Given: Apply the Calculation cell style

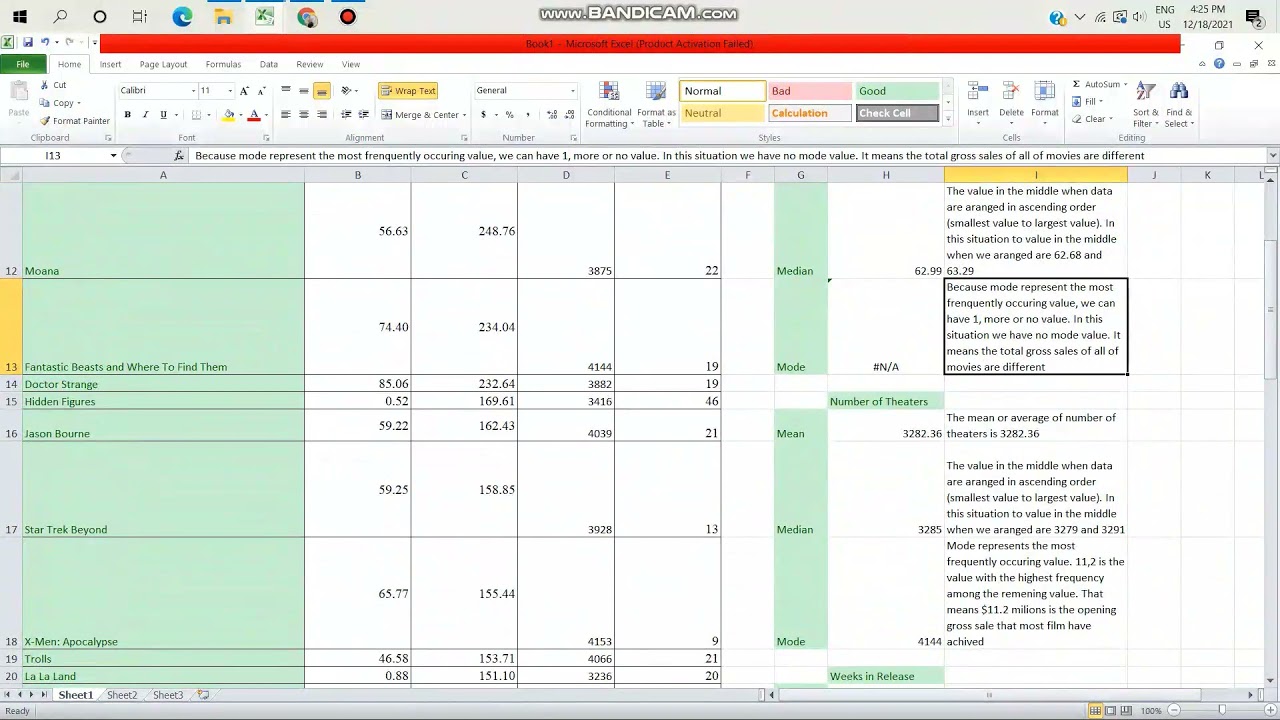Looking at the screenshot, I should pyautogui.click(x=810, y=113).
